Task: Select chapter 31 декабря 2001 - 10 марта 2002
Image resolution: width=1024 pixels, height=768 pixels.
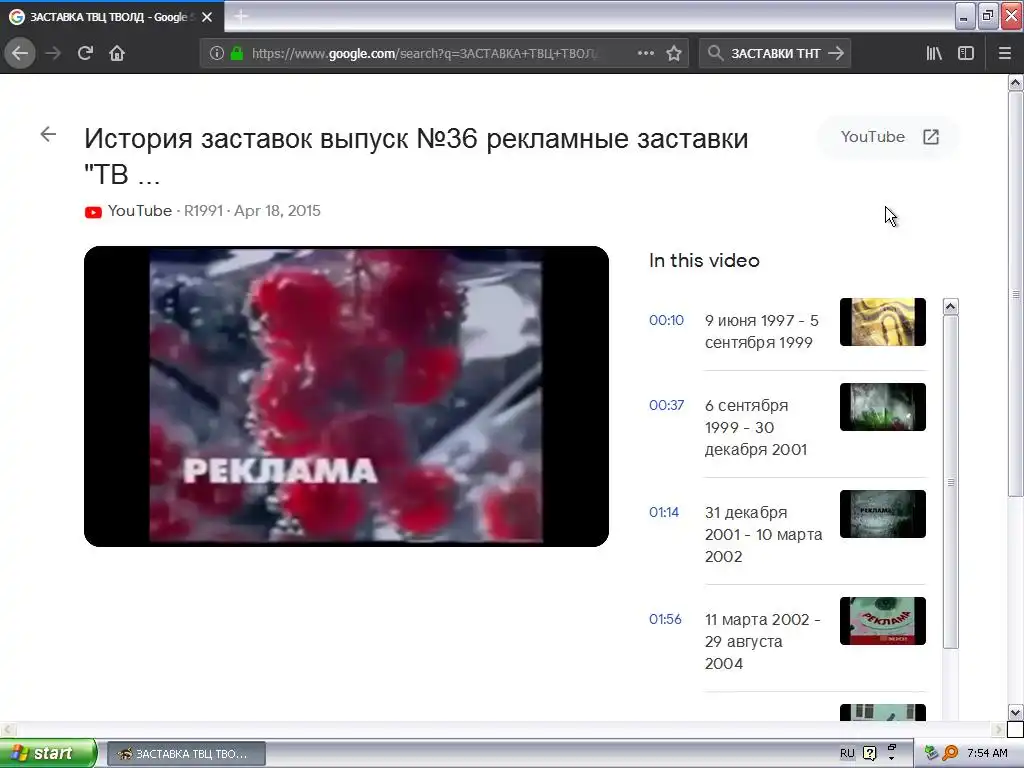Action: tap(763, 534)
